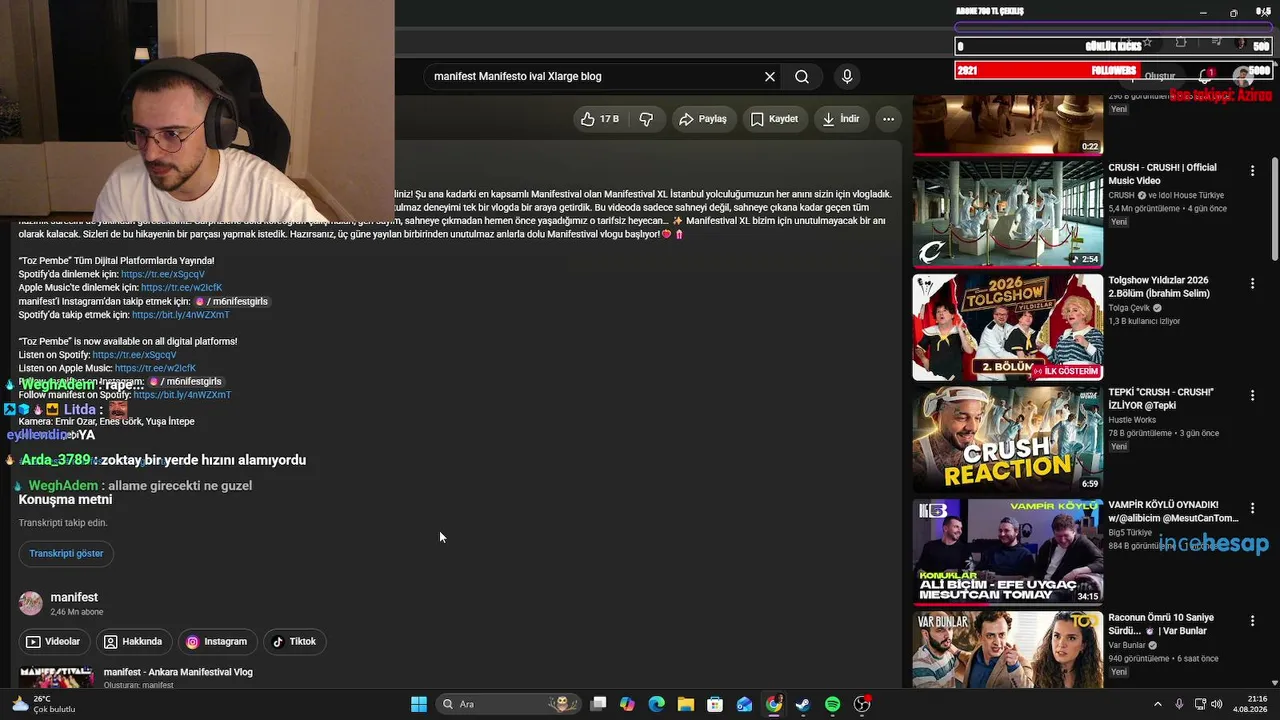Dislike the video with the thumbs-down icon
1280x720 pixels.
click(646, 119)
